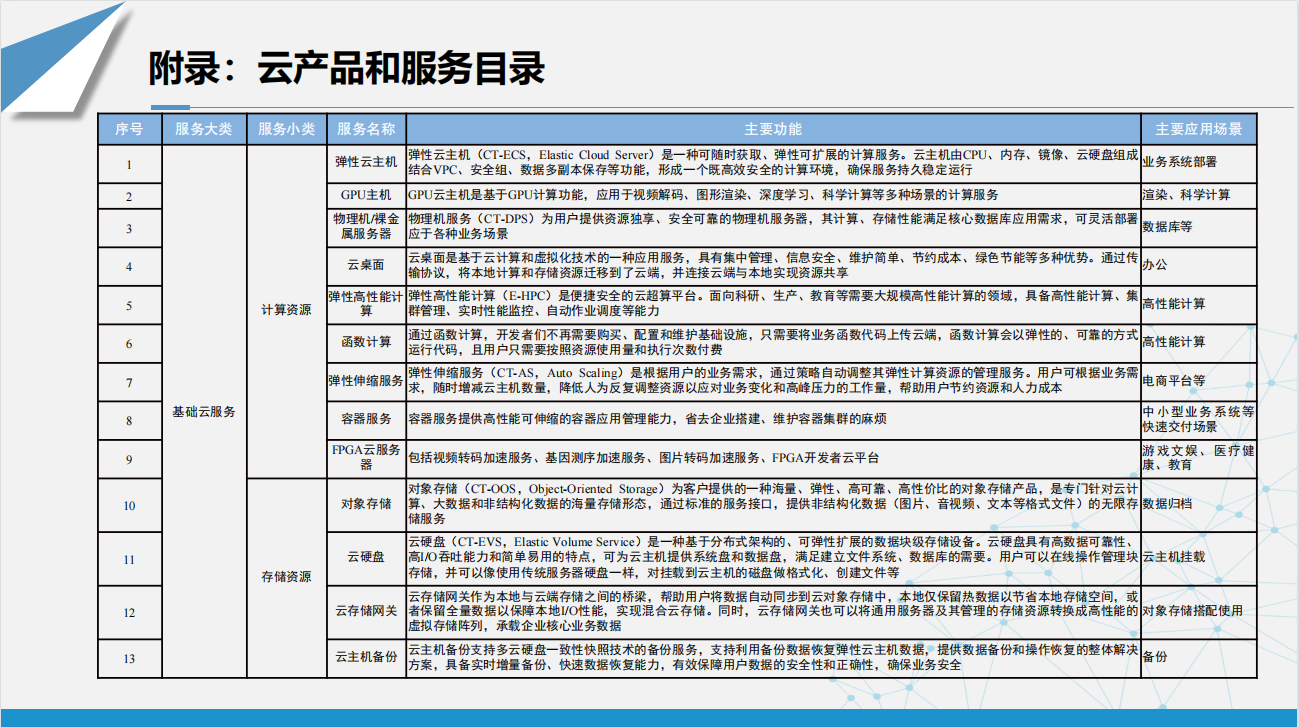The height and width of the screenshot is (727, 1299).
Task: Click the GPU主机 service name cell
Action: click(366, 194)
